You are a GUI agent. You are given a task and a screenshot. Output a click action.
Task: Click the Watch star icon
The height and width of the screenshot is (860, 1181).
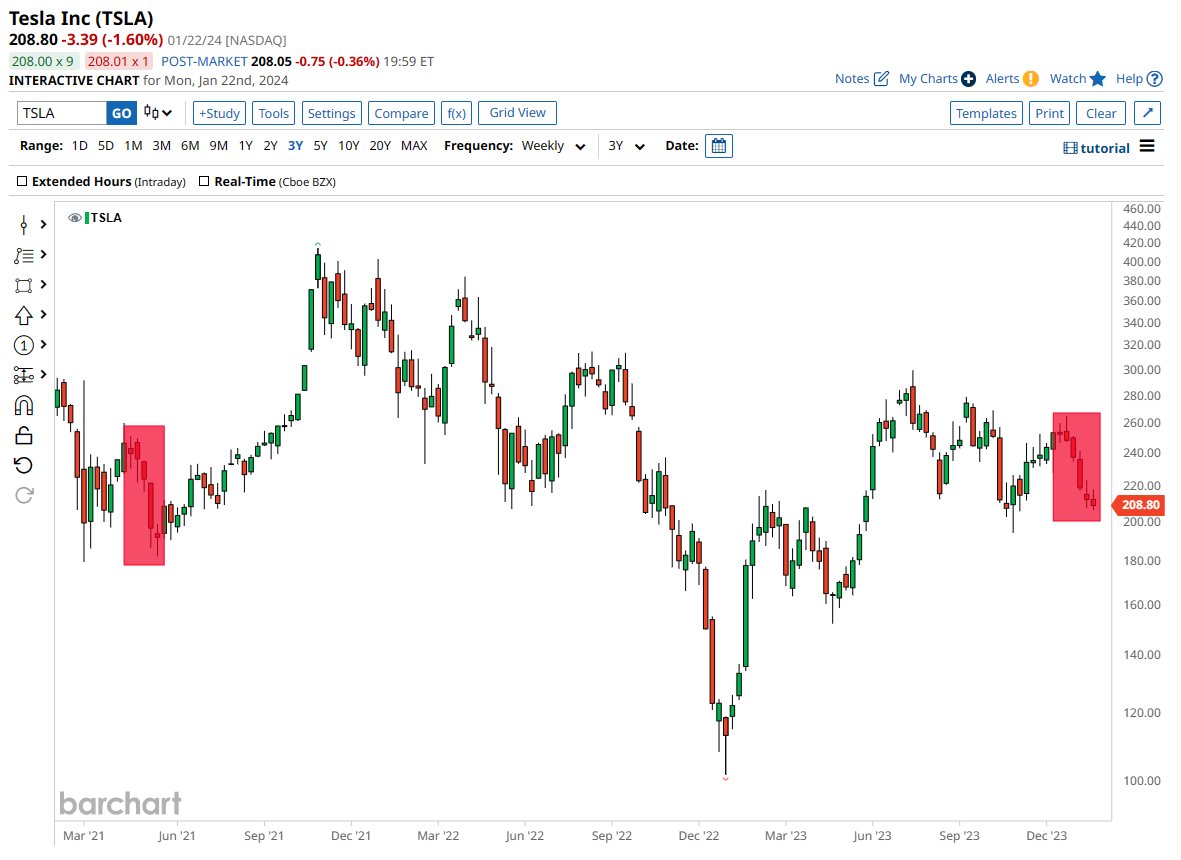(1097, 78)
